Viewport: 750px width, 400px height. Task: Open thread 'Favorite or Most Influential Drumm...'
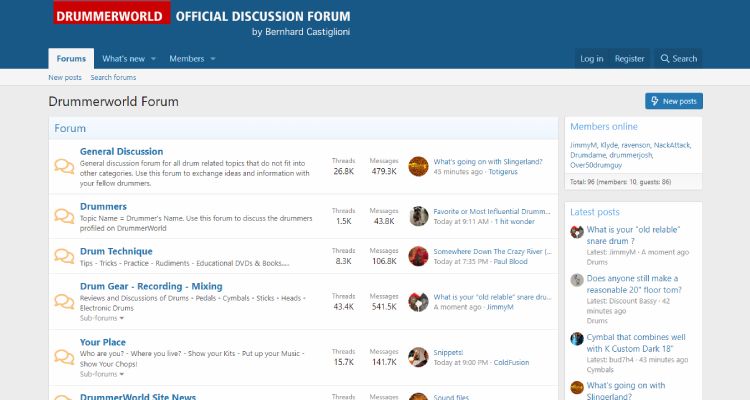tap(492, 211)
